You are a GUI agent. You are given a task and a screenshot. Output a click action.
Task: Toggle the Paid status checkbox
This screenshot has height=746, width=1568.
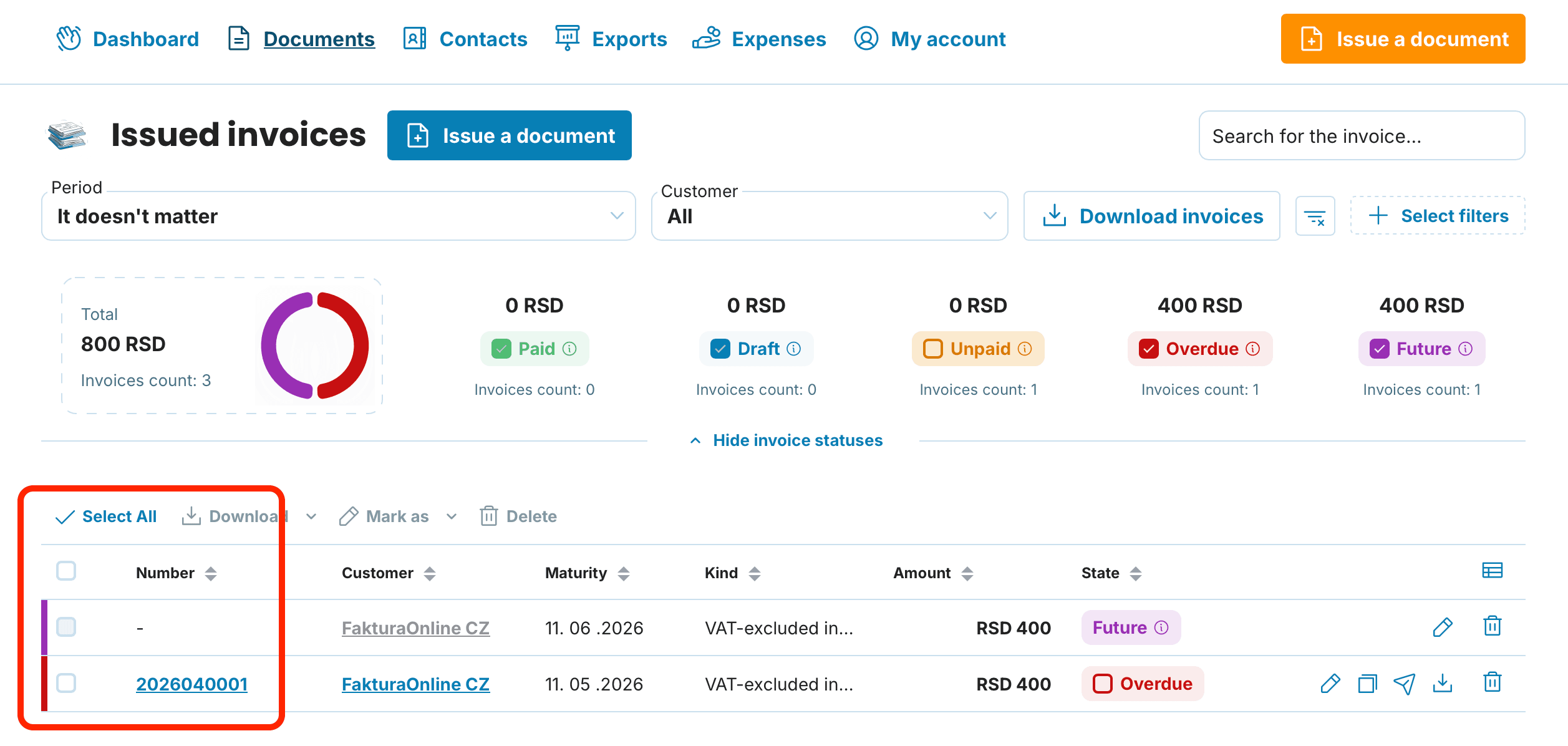[x=501, y=349]
